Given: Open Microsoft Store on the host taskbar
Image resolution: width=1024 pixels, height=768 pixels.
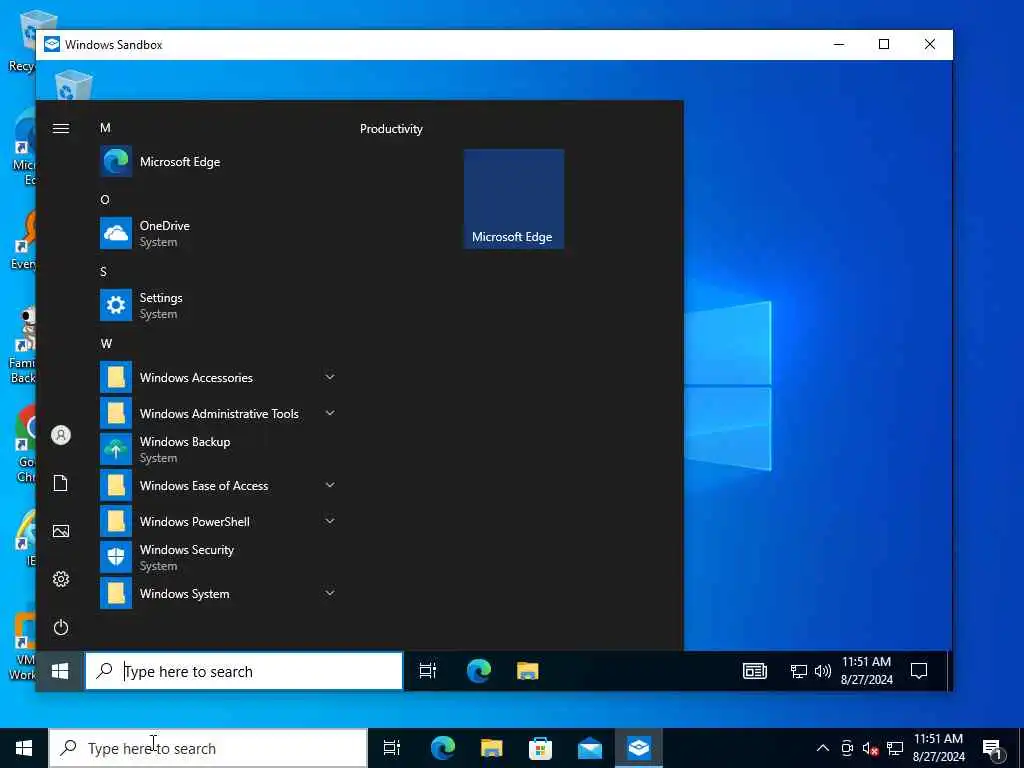Looking at the screenshot, I should coord(540,748).
